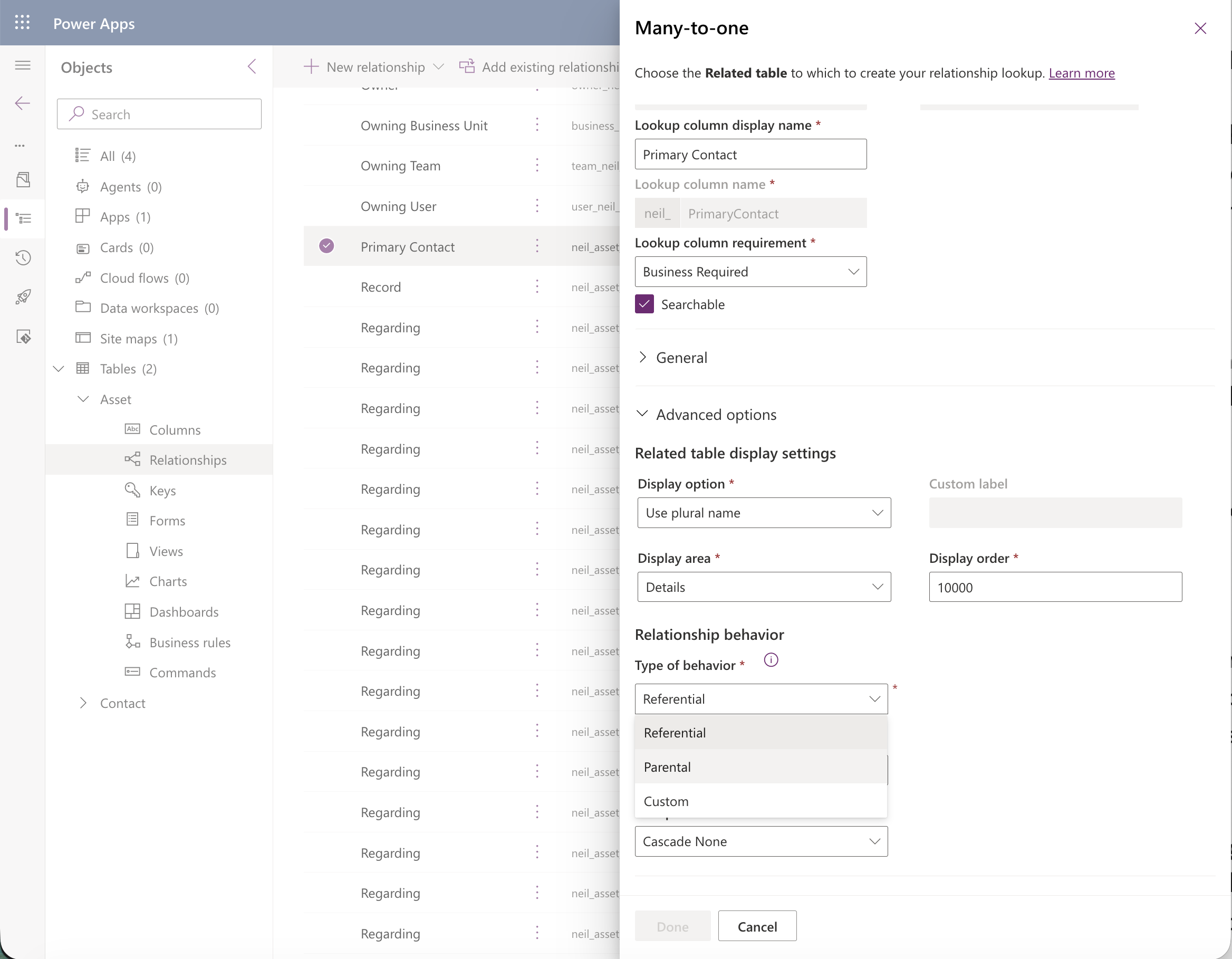This screenshot has height=959, width=1232.
Task: Open Commands under Asset table
Action: click(183, 673)
